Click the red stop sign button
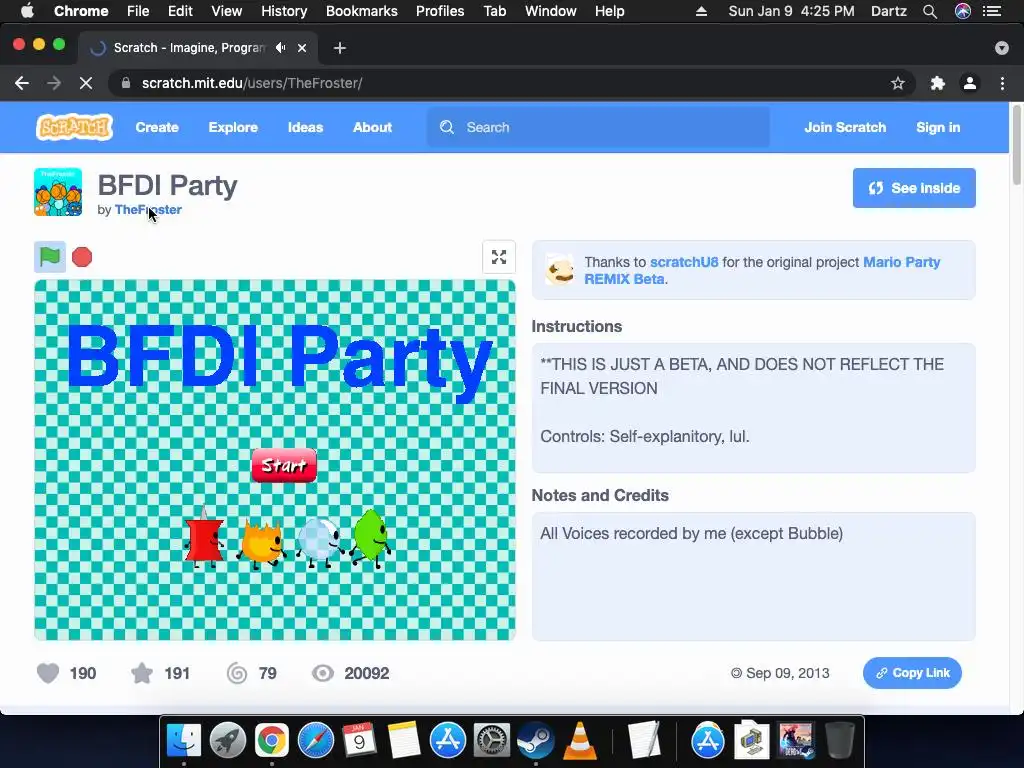This screenshot has height=768, width=1024. (82, 257)
